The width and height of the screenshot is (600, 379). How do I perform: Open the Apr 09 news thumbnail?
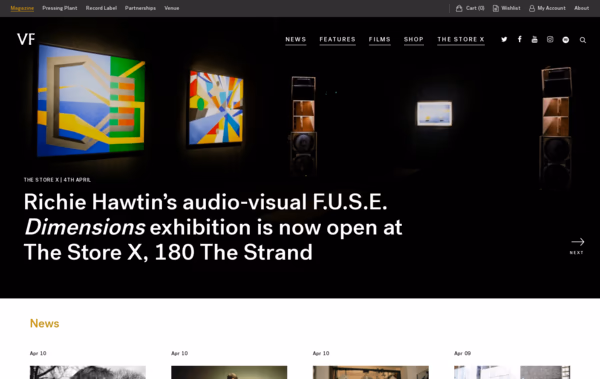512,372
